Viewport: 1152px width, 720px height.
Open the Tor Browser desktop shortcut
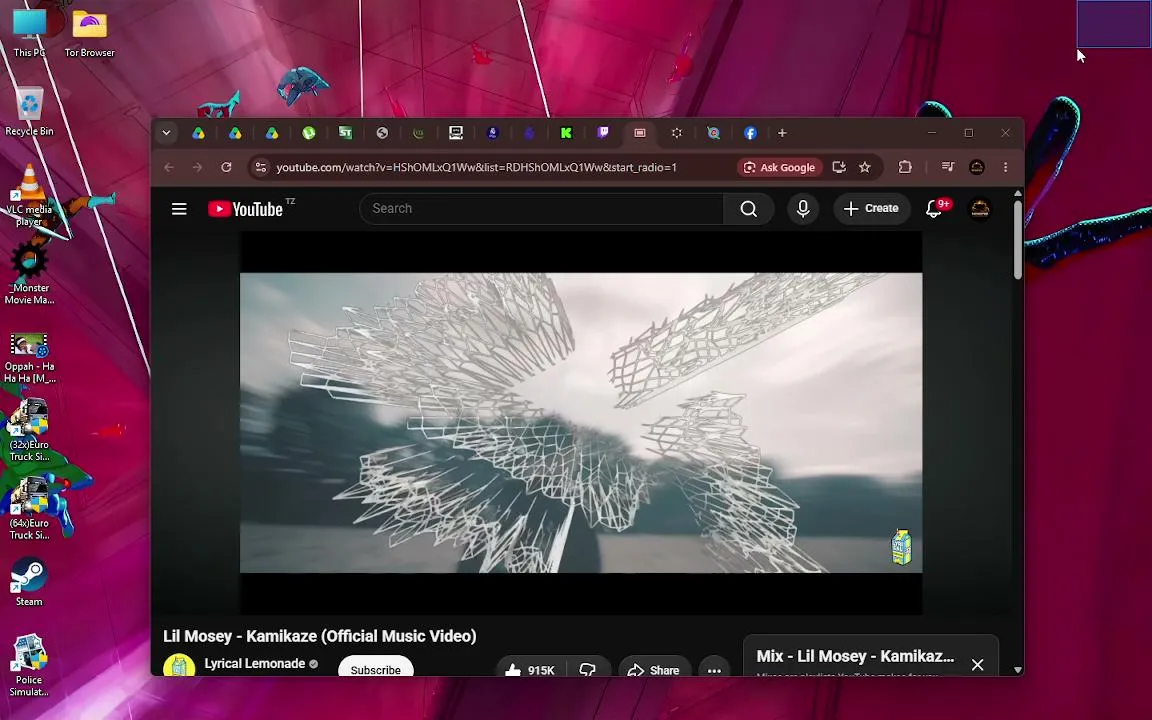pyautogui.click(x=89, y=33)
